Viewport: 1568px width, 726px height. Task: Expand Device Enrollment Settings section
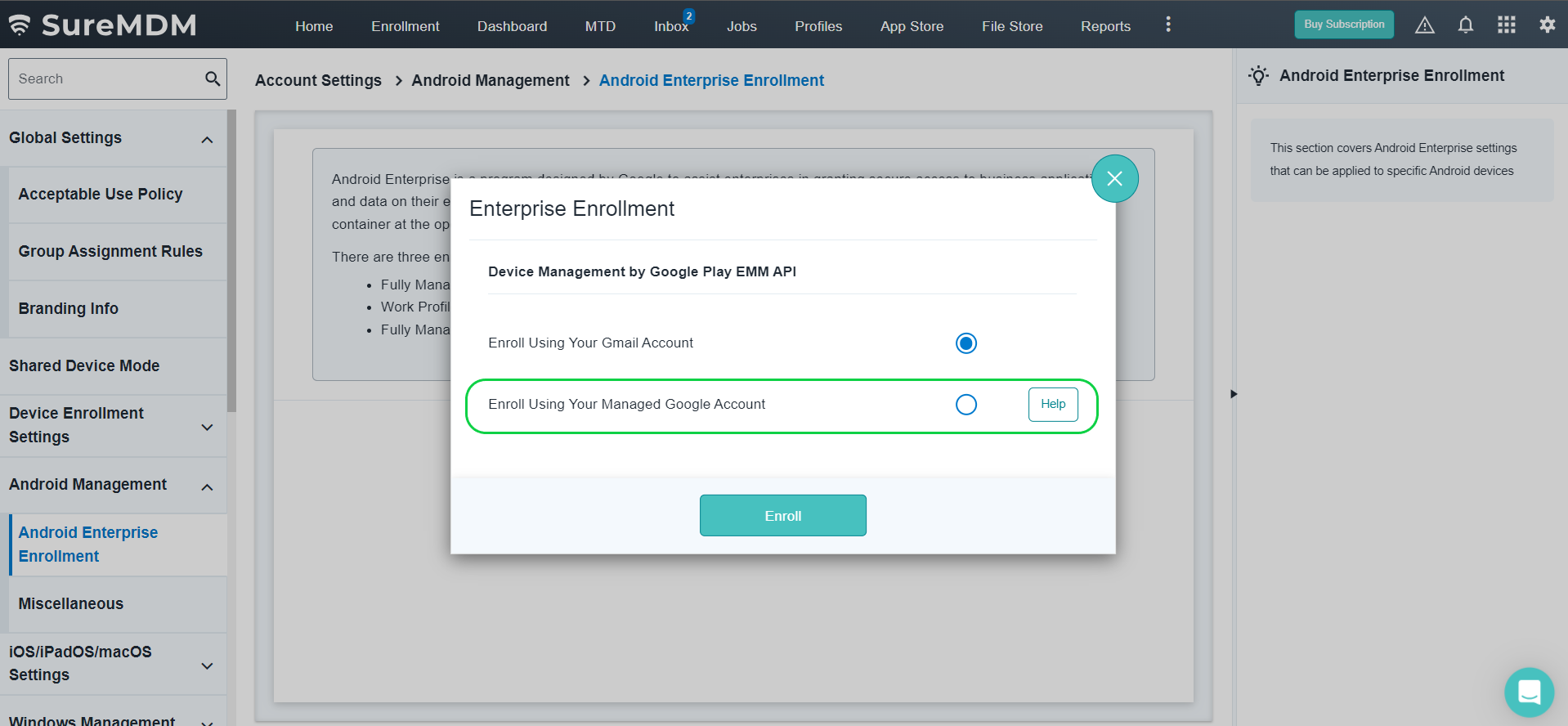click(207, 427)
